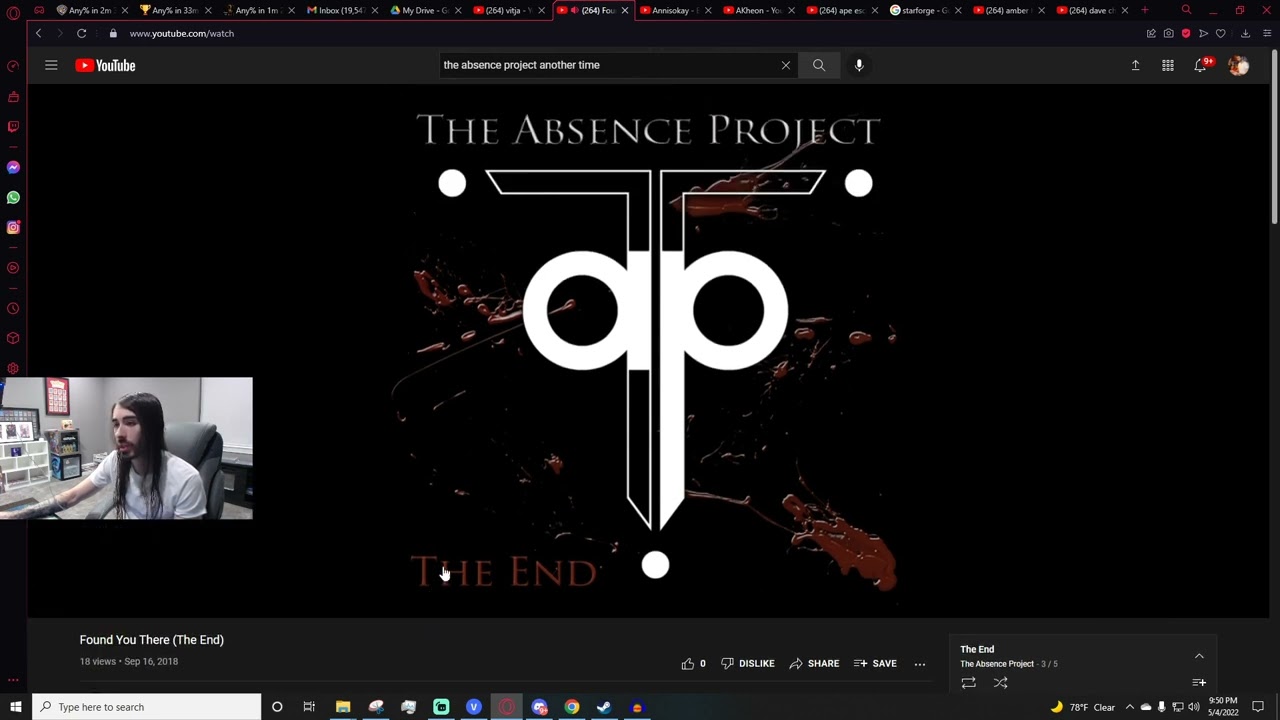The height and width of the screenshot is (720, 1280).
Task: Open File Explorer from the taskbar
Action: [343, 707]
